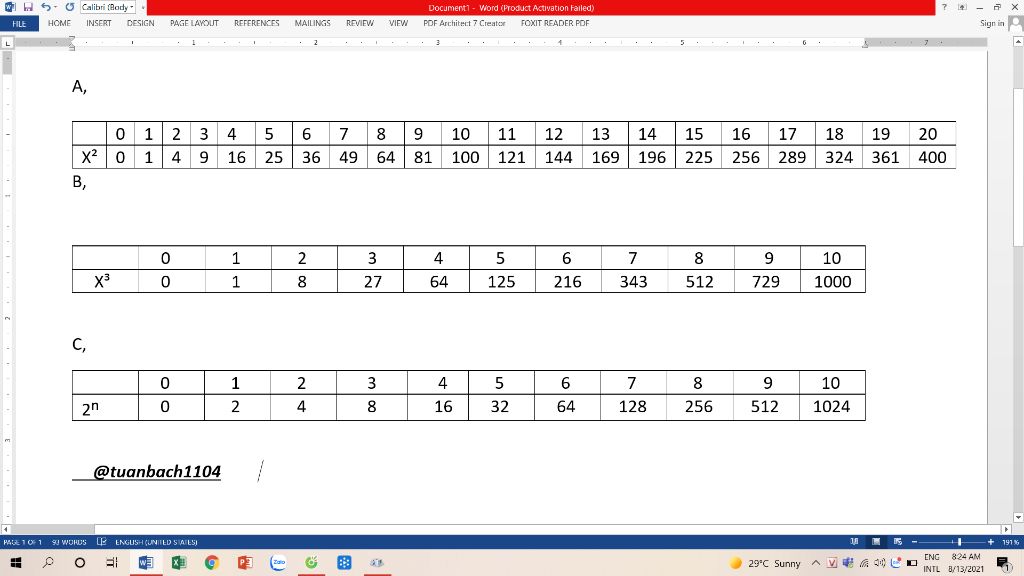Click the volume speaker icon in tray
The width and height of the screenshot is (1024, 576).
(x=880, y=563)
